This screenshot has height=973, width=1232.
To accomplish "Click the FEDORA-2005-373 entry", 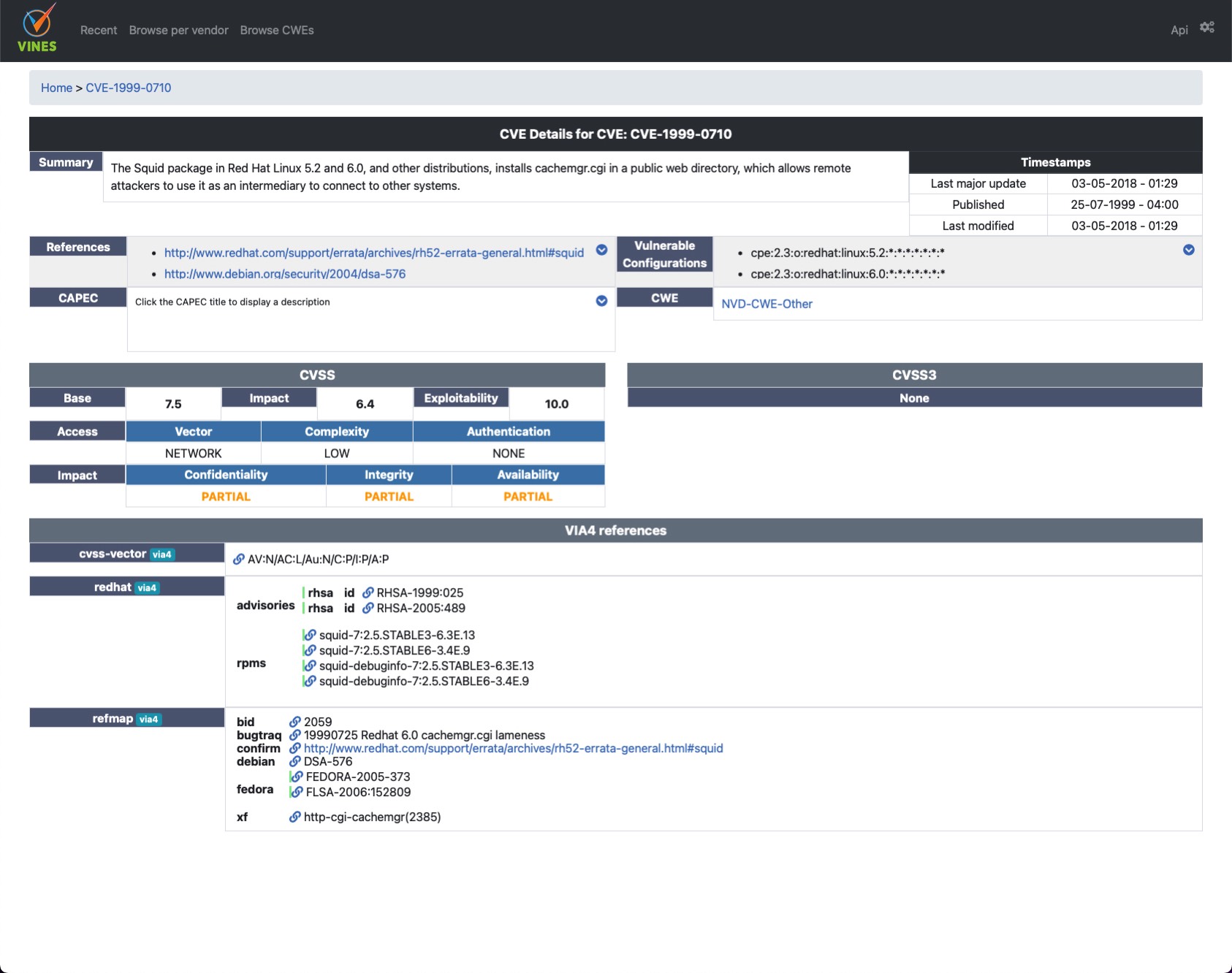I will pos(358,777).
